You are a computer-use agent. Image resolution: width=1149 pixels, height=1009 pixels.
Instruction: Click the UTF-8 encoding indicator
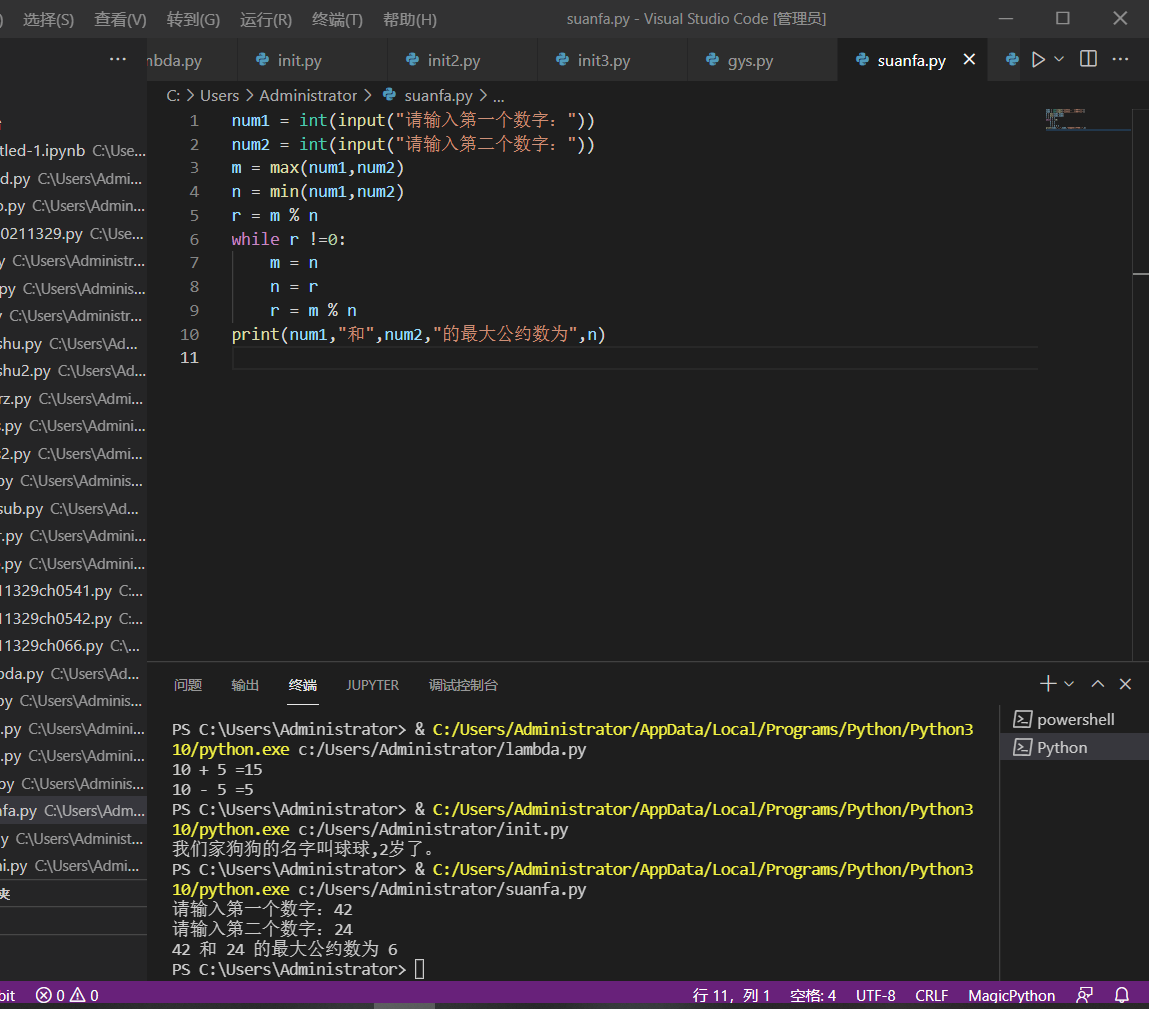pos(875,995)
